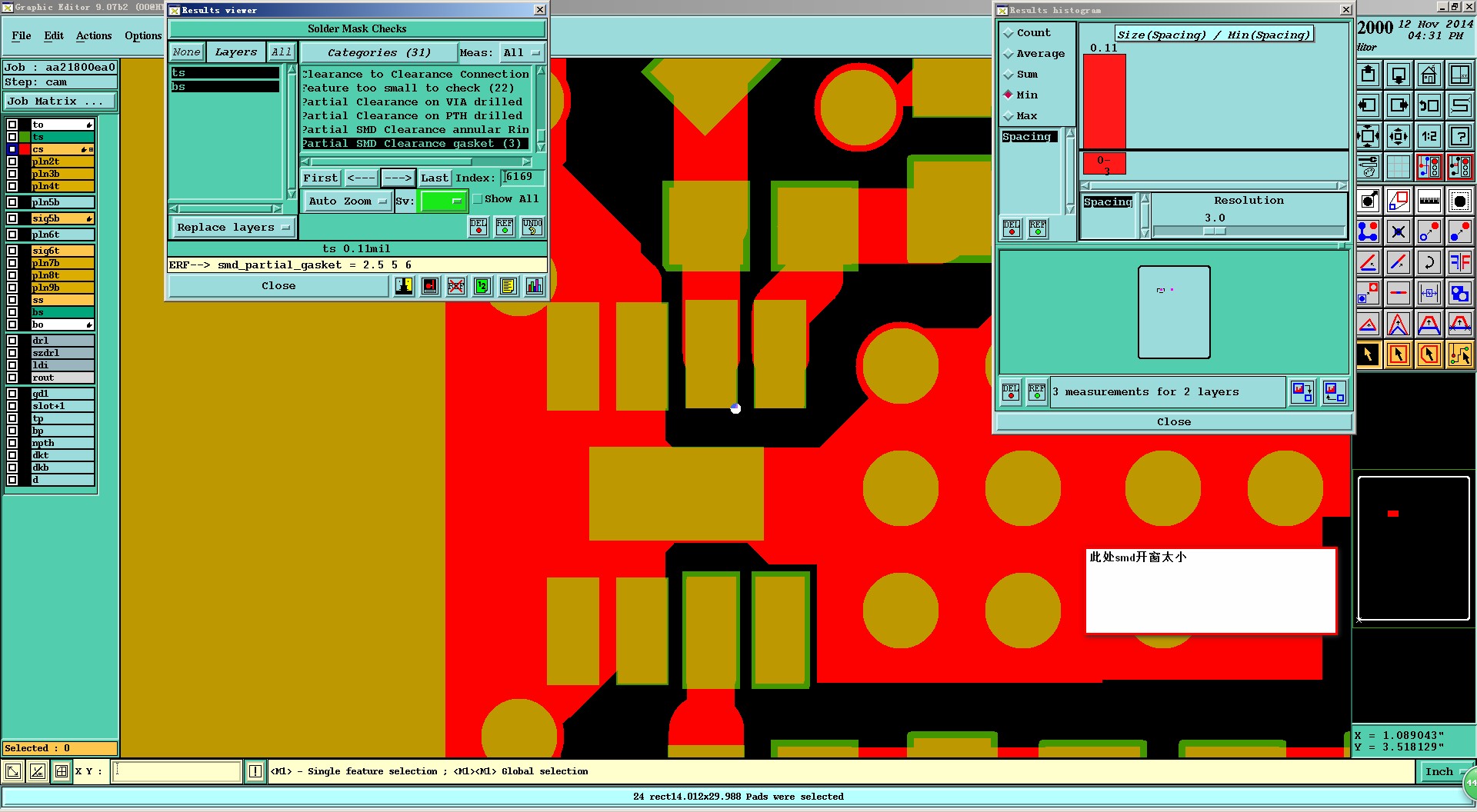Open the Actions menu
This screenshot has width=1477, height=812.
click(x=94, y=36)
